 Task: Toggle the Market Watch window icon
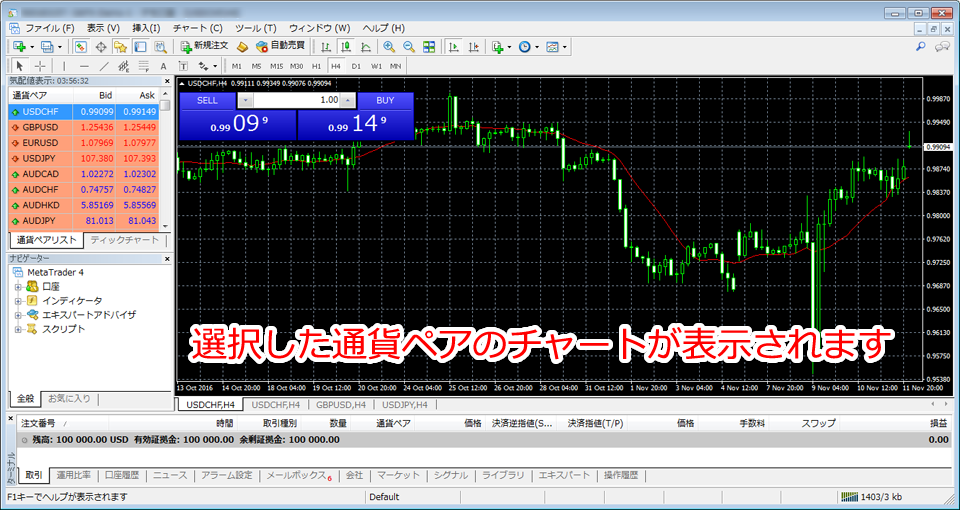coord(81,47)
